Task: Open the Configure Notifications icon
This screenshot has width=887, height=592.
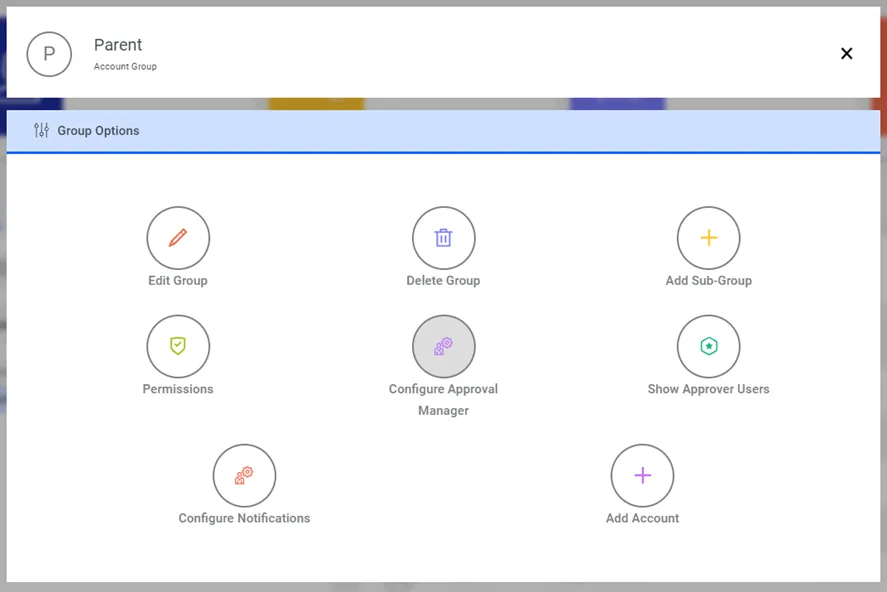Action: 244,476
